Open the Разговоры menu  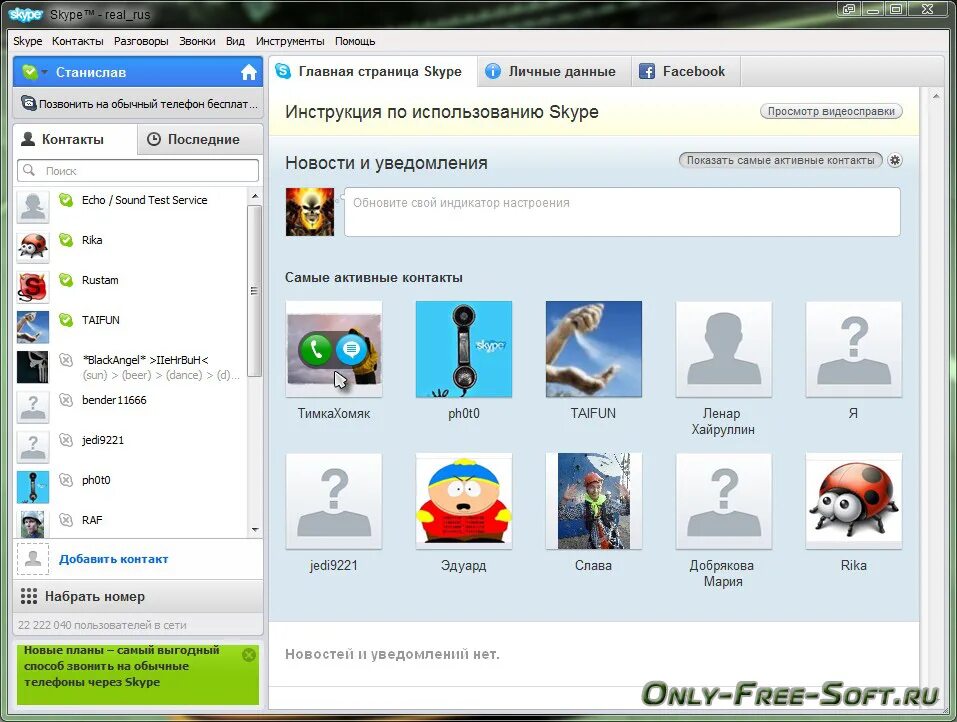(141, 41)
